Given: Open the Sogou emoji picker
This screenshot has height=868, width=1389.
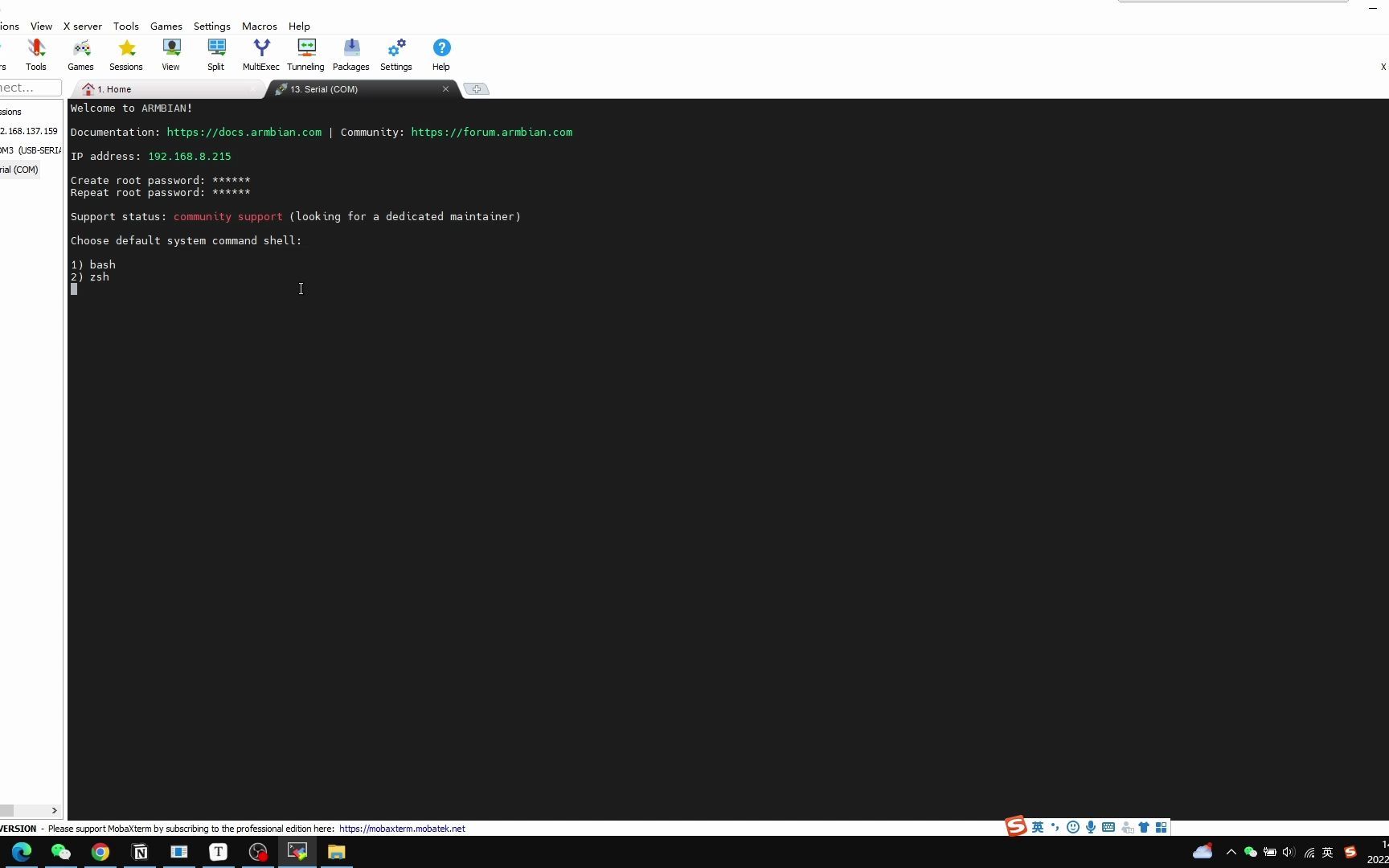Looking at the screenshot, I should click(1072, 826).
